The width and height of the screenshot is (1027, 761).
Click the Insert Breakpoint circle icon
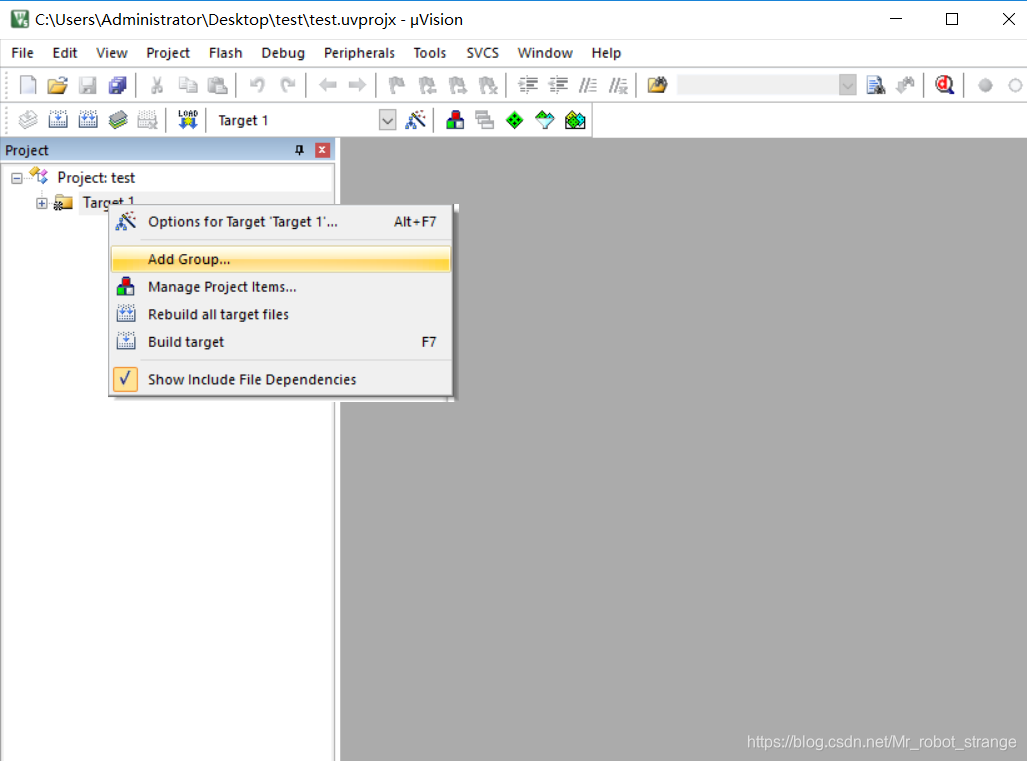click(984, 85)
